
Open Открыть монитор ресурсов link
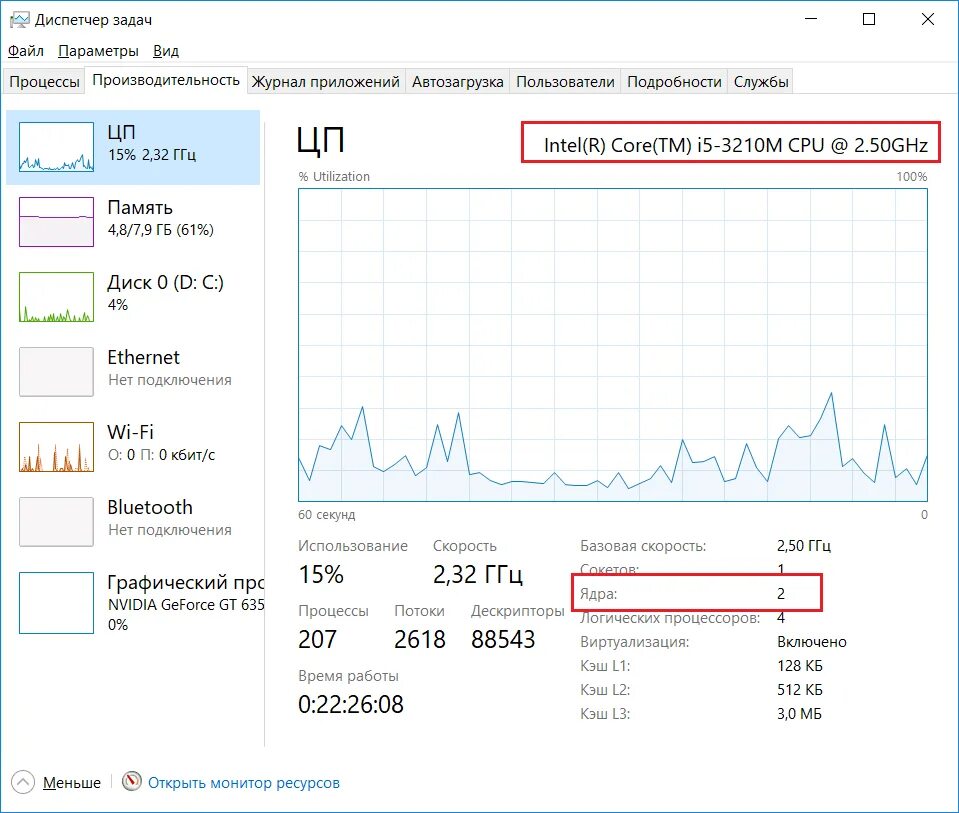[x=243, y=782]
